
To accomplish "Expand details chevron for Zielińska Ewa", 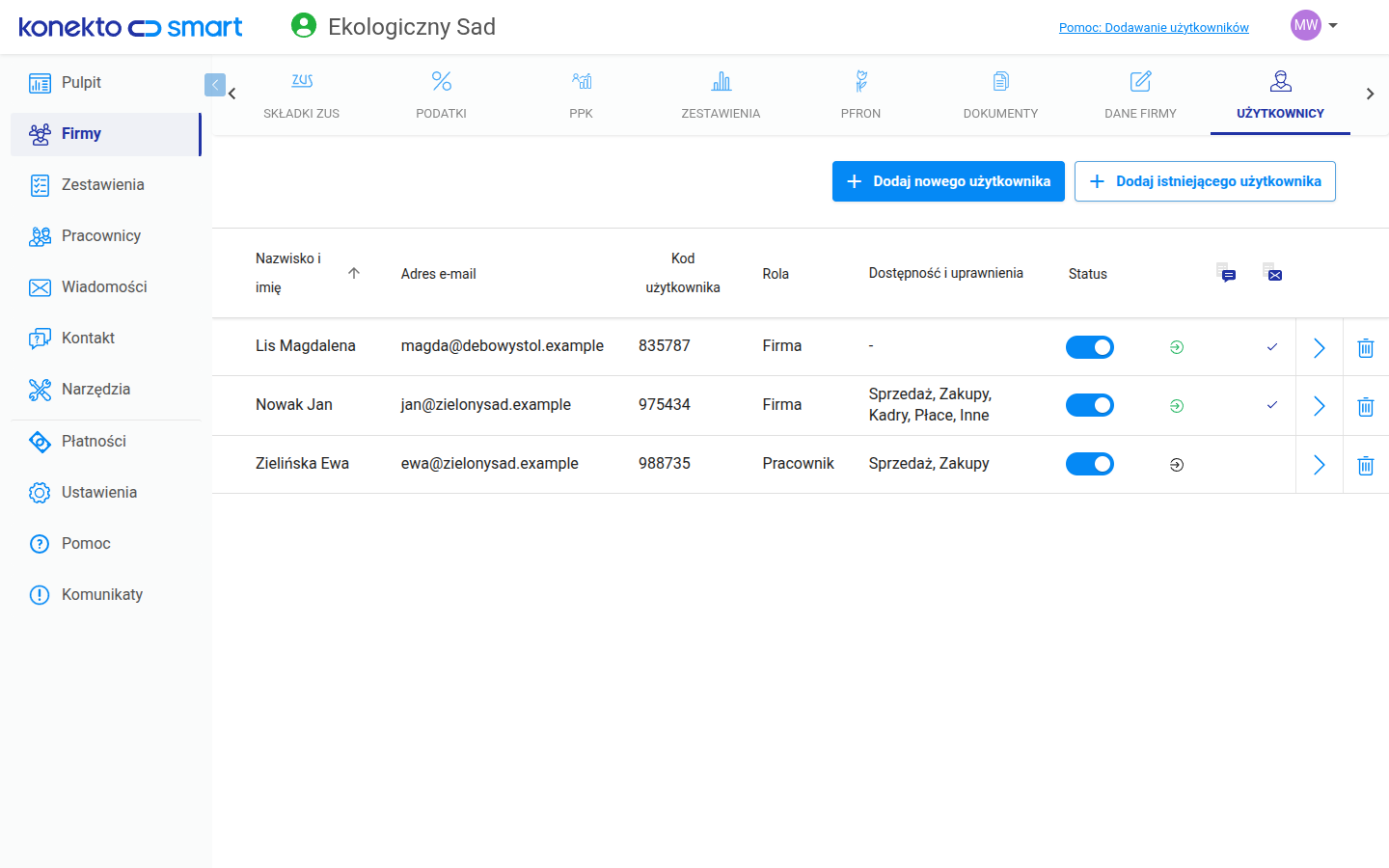I will click(x=1319, y=465).
